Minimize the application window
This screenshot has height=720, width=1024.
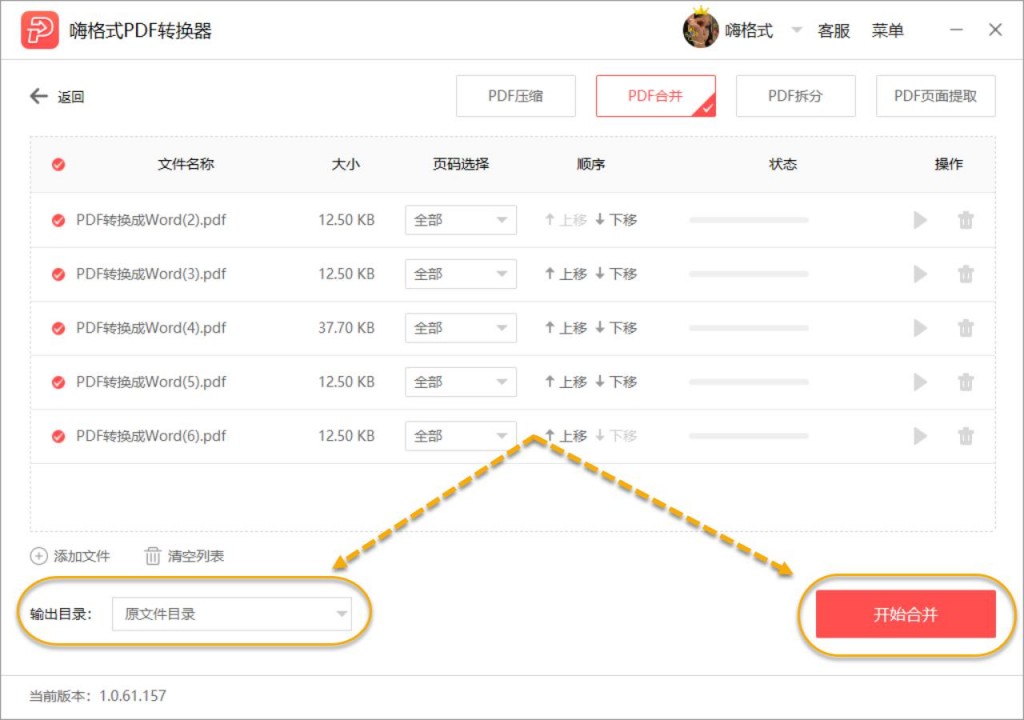click(956, 30)
